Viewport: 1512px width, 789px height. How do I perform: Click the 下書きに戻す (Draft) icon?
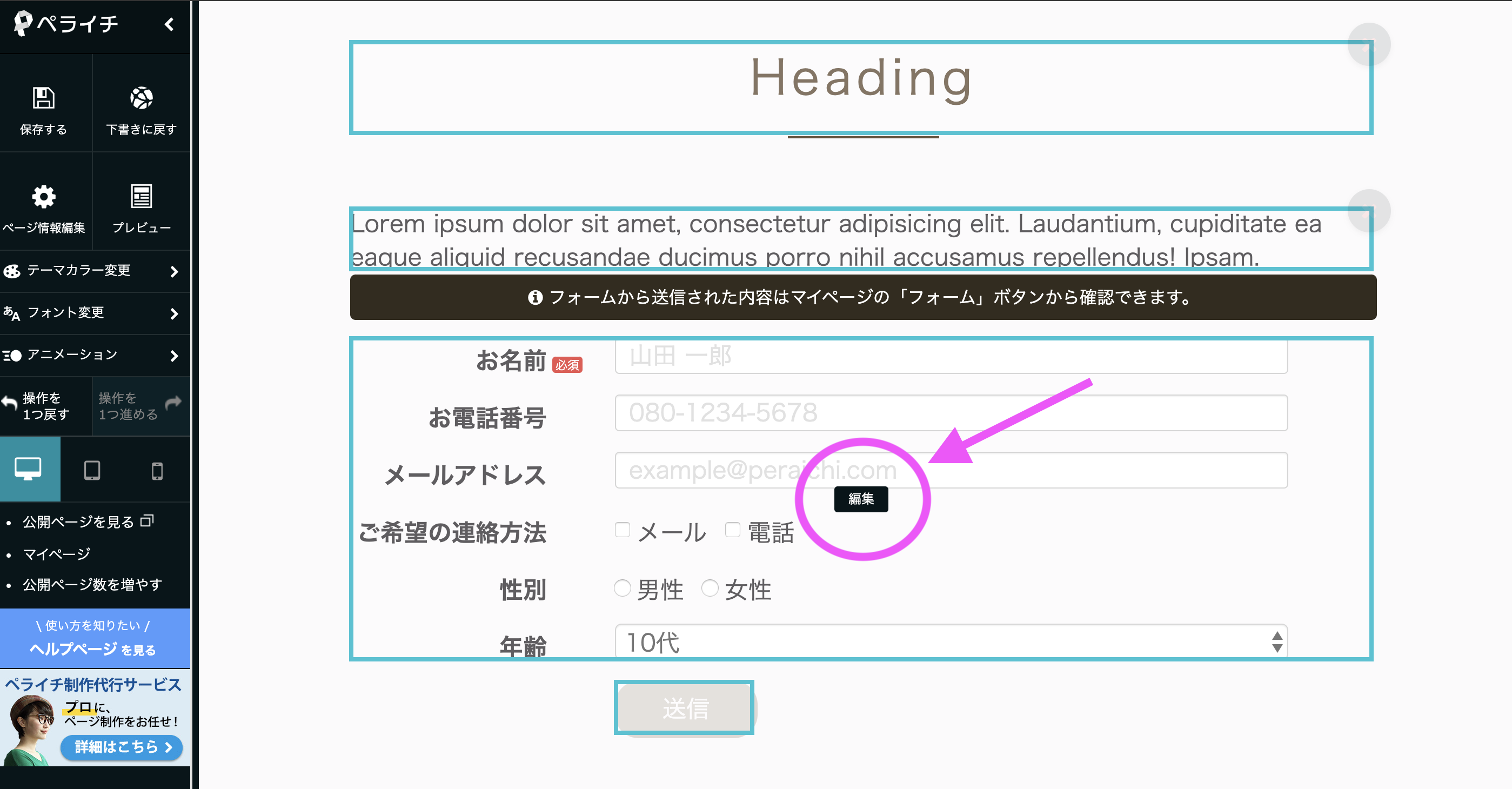[140, 108]
